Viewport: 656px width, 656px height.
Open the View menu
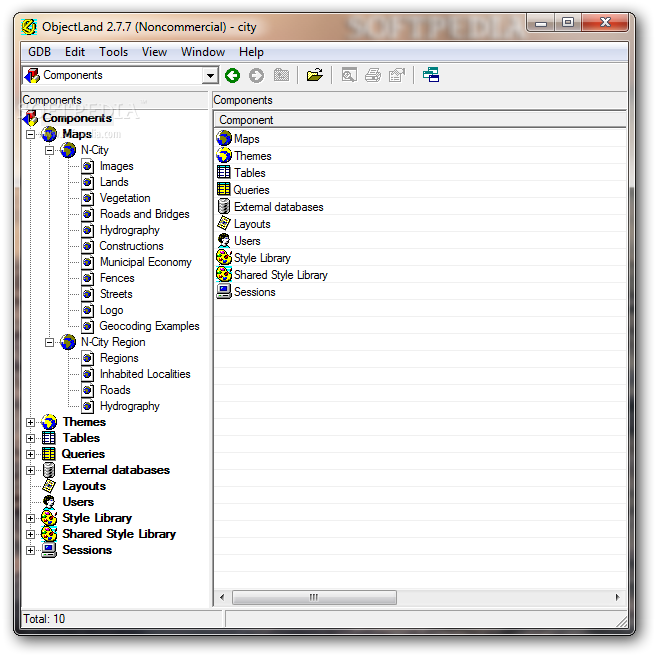[154, 52]
